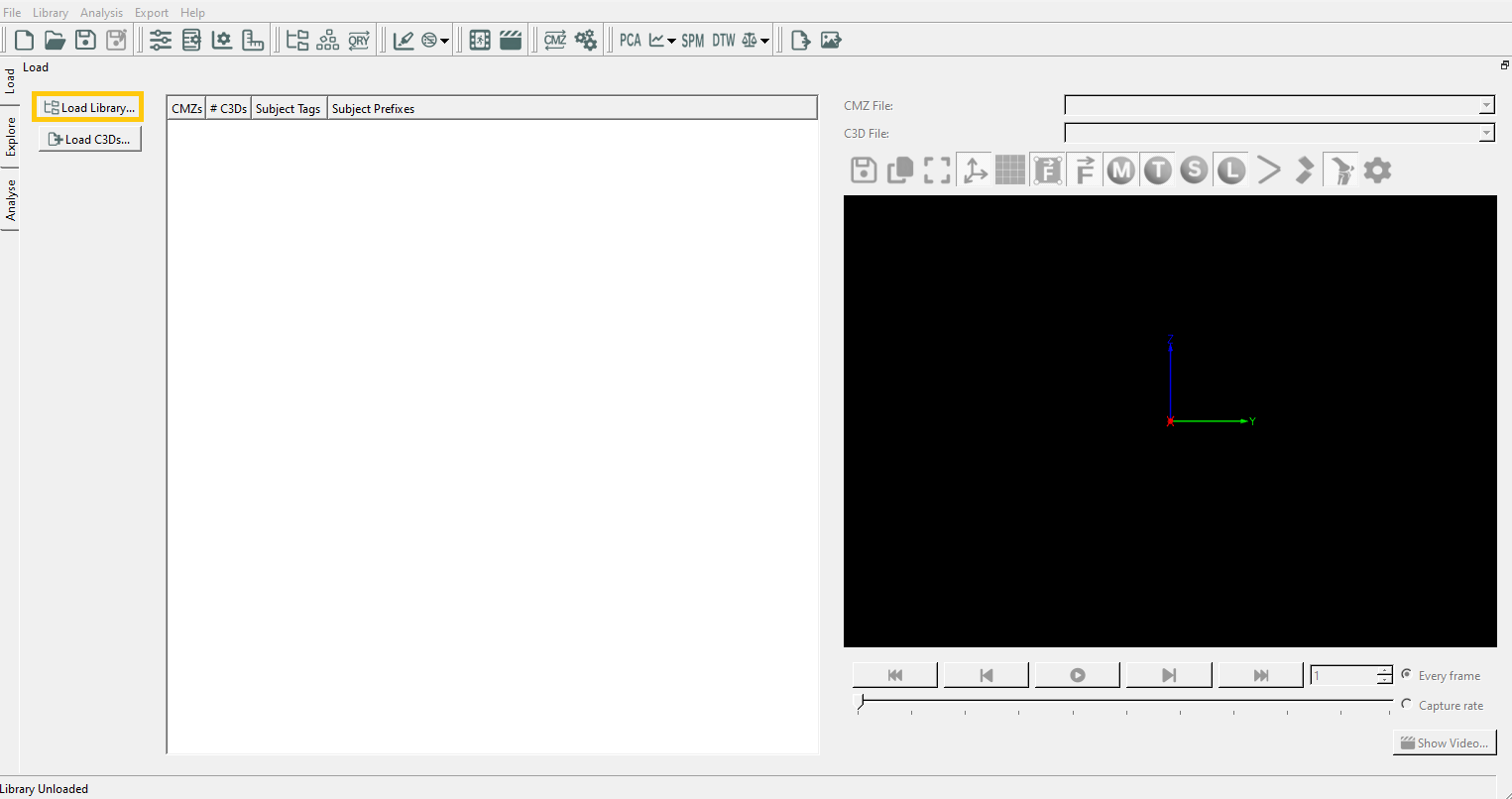Toggle the L sphere button
Viewport: 1512px width, 799px height.
coord(1231,171)
